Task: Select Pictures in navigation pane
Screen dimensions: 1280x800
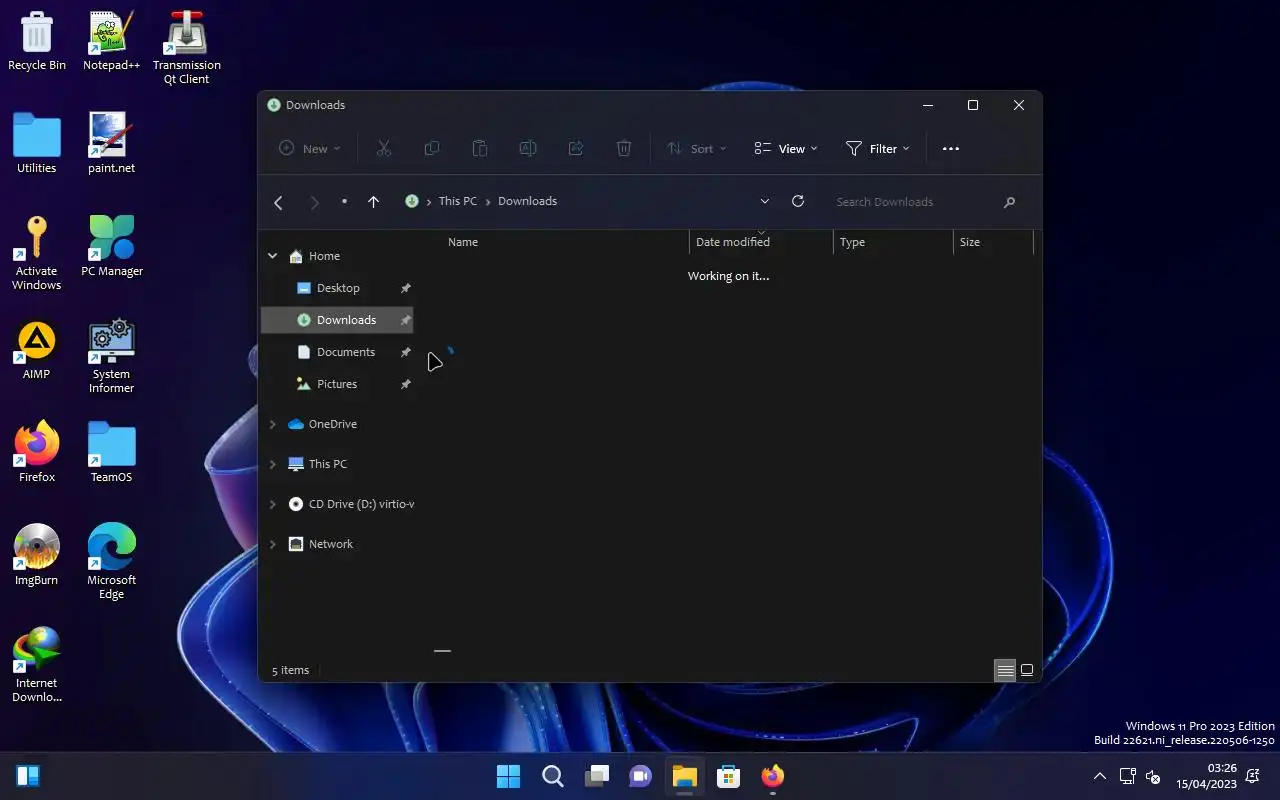Action: click(337, 384)
